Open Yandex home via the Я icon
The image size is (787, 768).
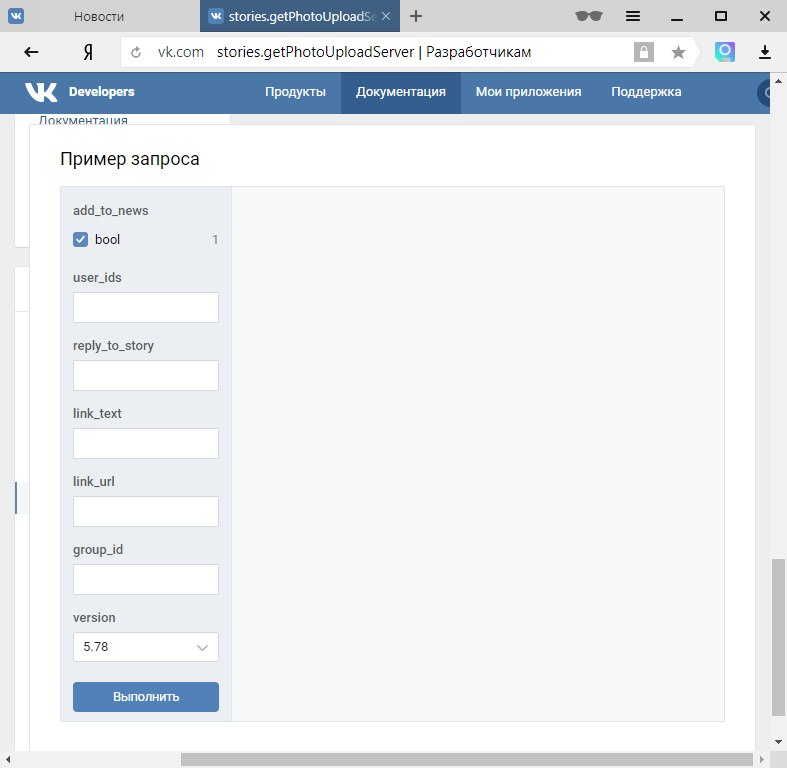88,52
